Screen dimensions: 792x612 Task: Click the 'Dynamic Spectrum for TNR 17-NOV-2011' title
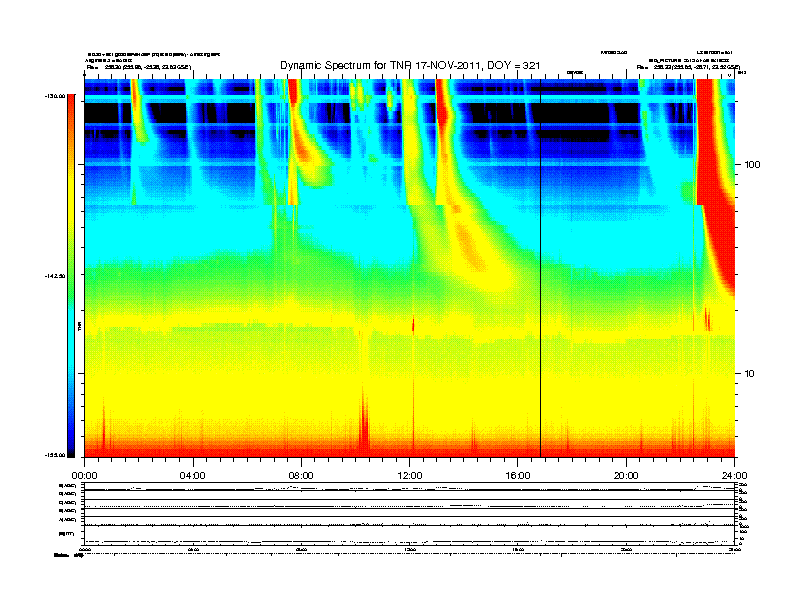(x=410, y=66)
